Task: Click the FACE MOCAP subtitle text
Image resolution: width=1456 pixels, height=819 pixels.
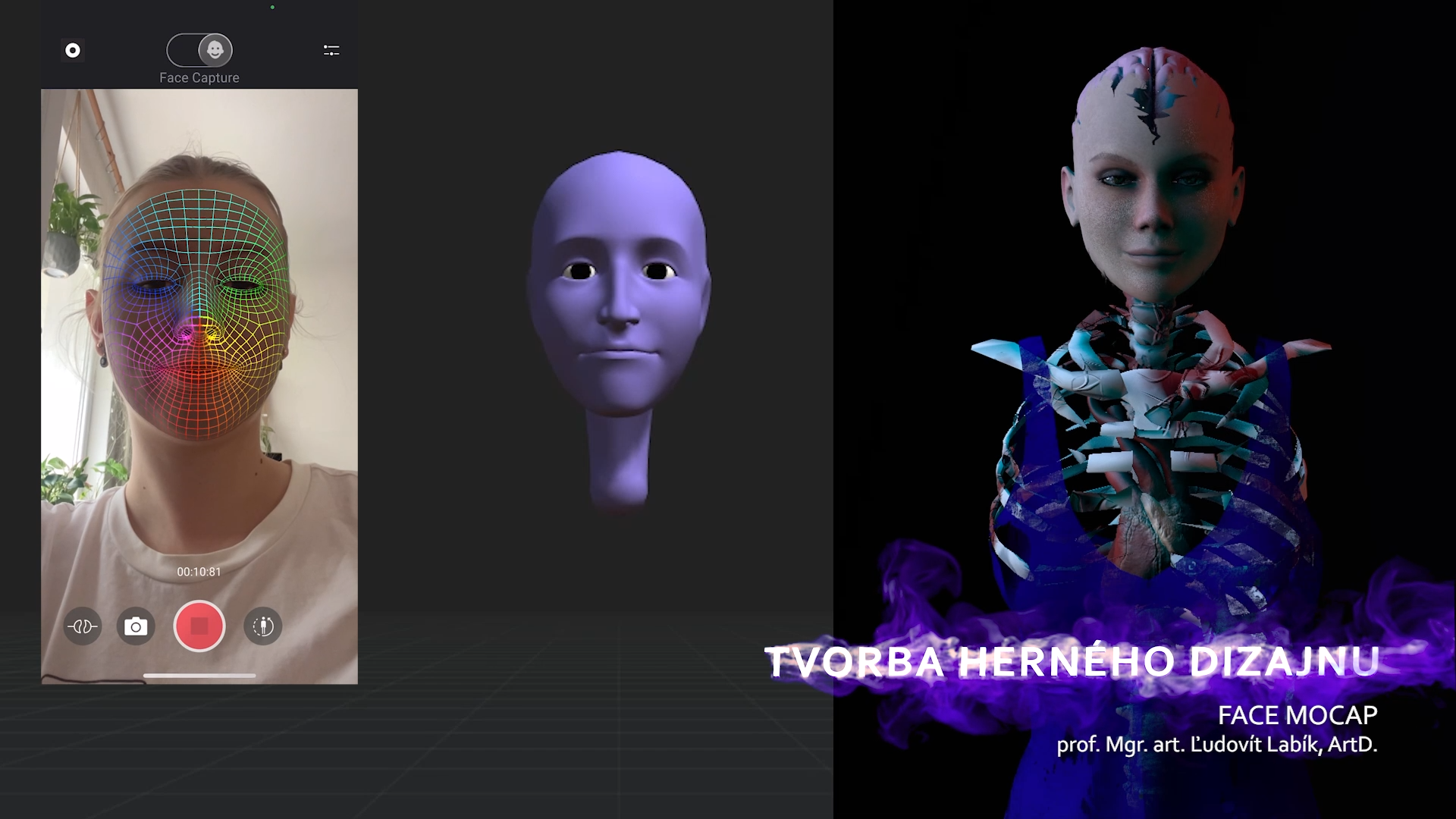Action: pyautogui.click(x=1297, y=715)
